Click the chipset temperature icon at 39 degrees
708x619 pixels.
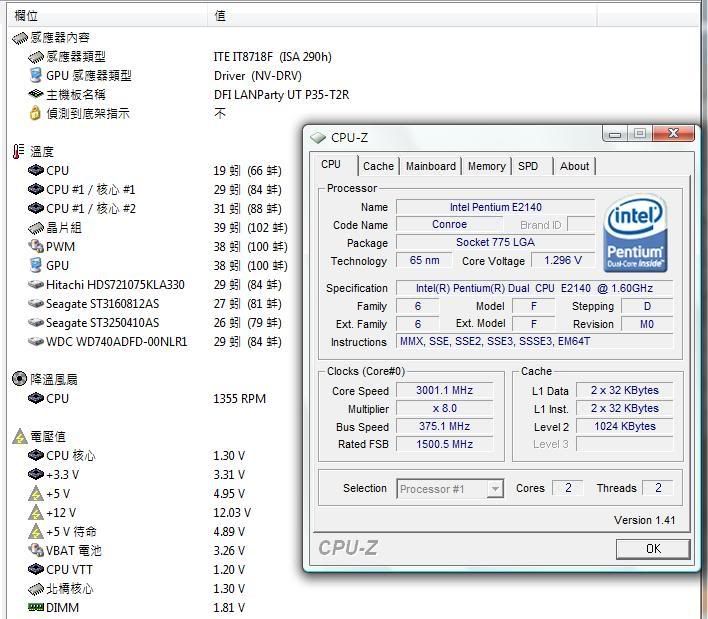pyautogui.click(x=36, y=228)
